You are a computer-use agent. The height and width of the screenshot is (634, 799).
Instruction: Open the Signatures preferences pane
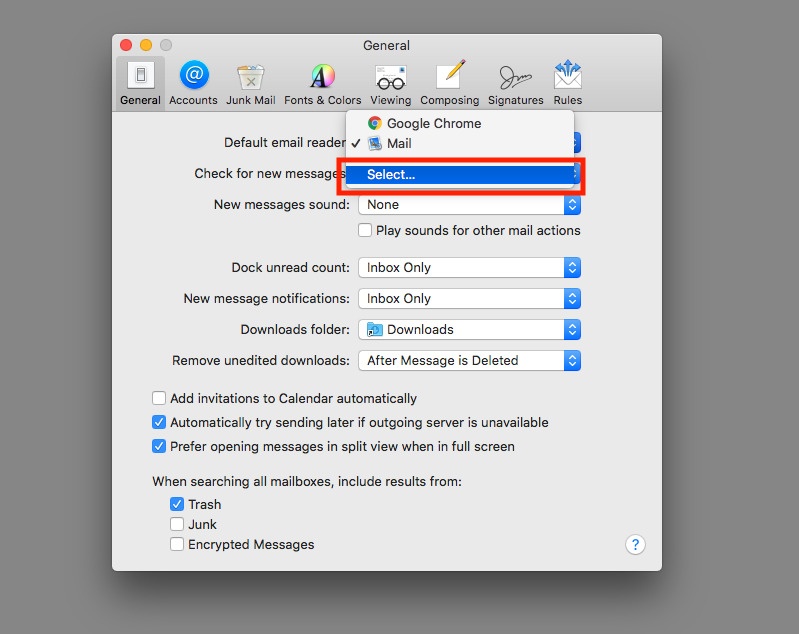tap(516, 84)
